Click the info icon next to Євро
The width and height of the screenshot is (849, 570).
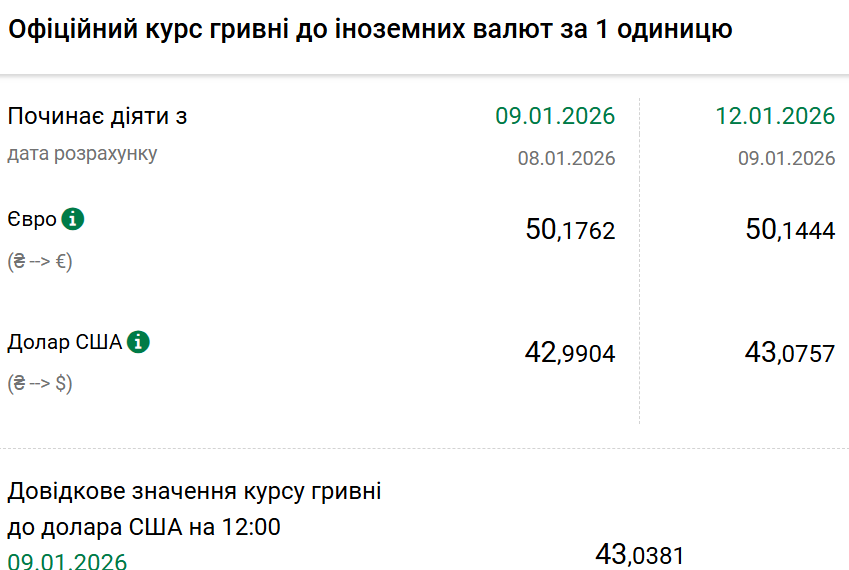(x=73, y=219)
